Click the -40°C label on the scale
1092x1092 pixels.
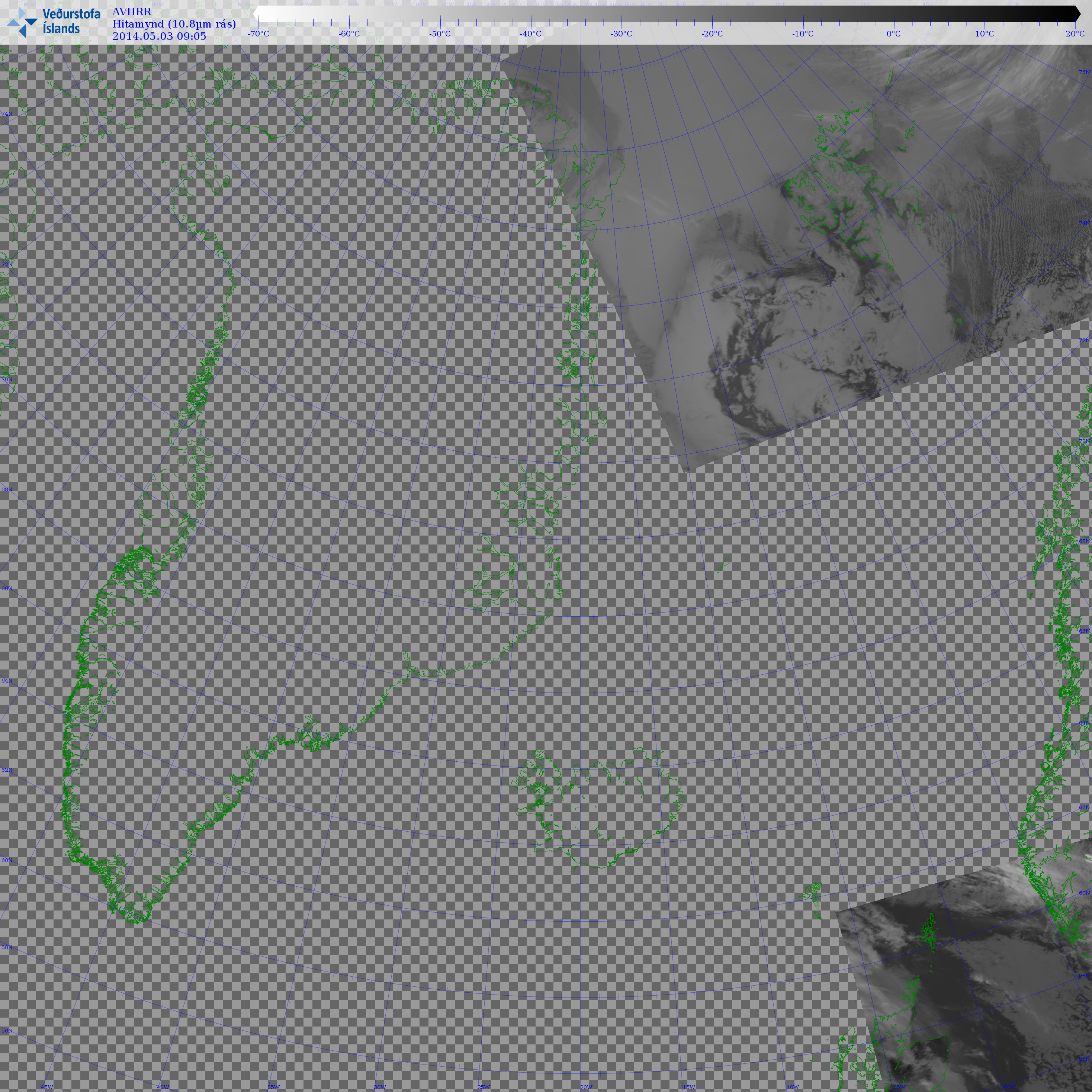531,34
